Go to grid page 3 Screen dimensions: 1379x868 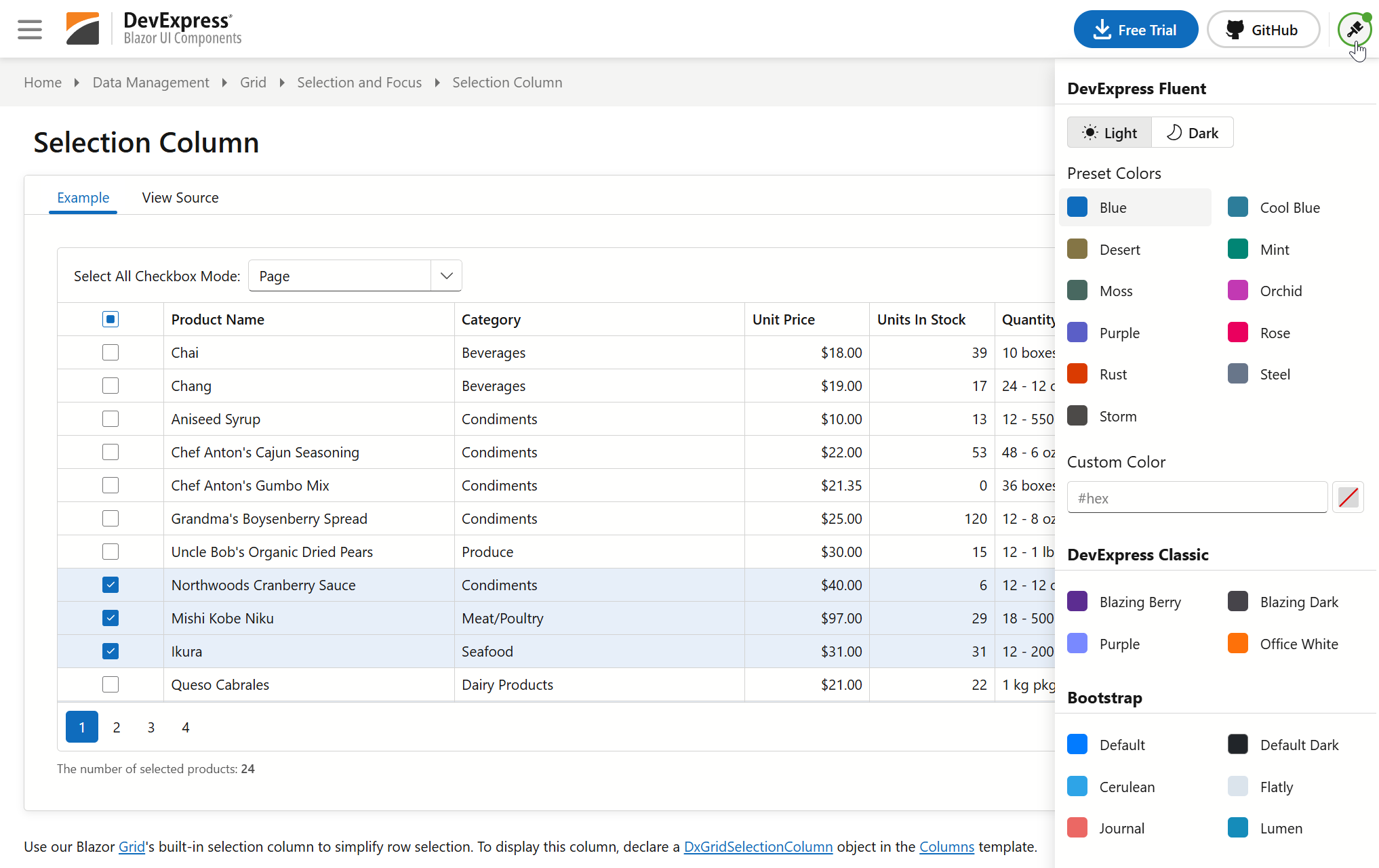pos(151,727)
